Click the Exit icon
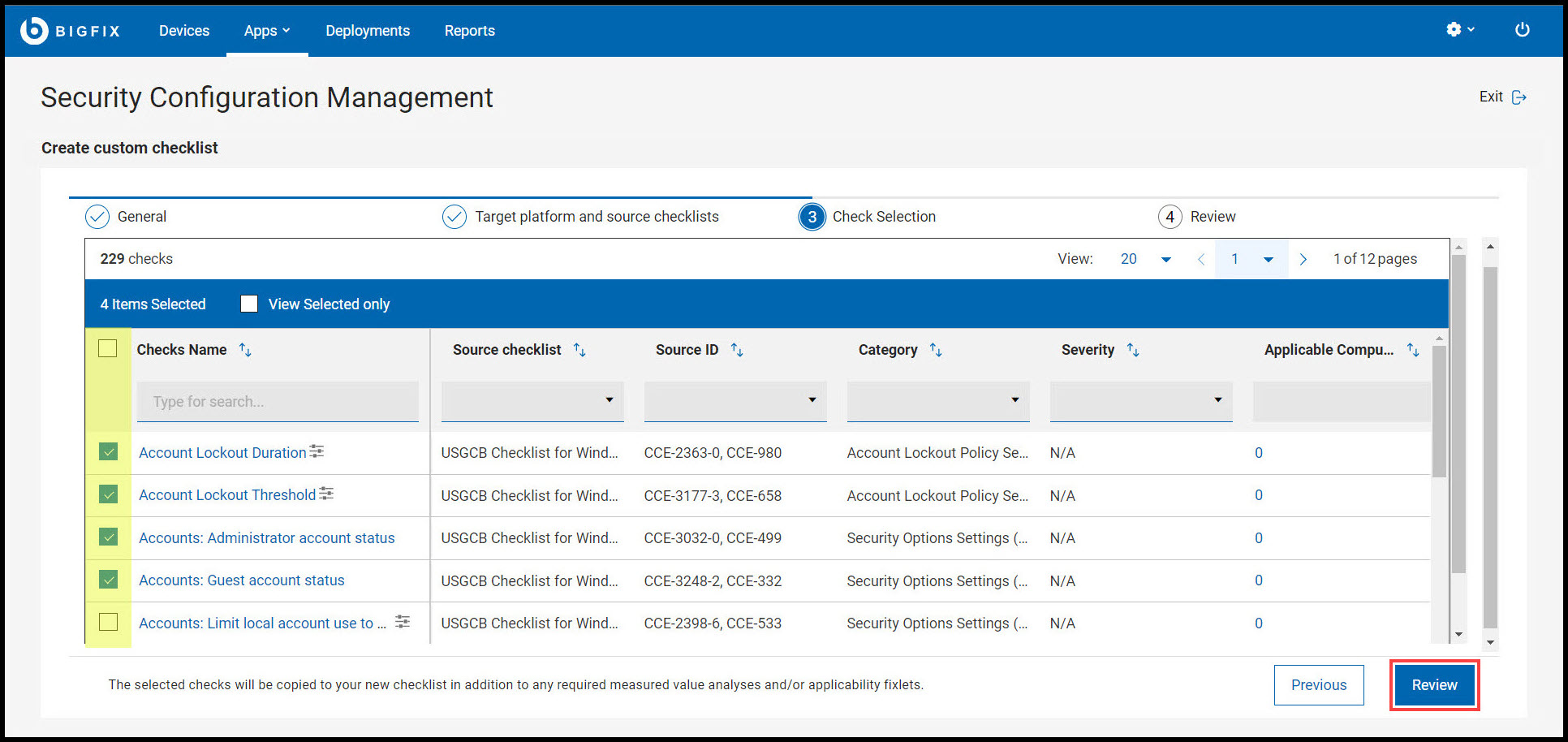This screenshot has height=742, width=1568. tap(1519, 97)
